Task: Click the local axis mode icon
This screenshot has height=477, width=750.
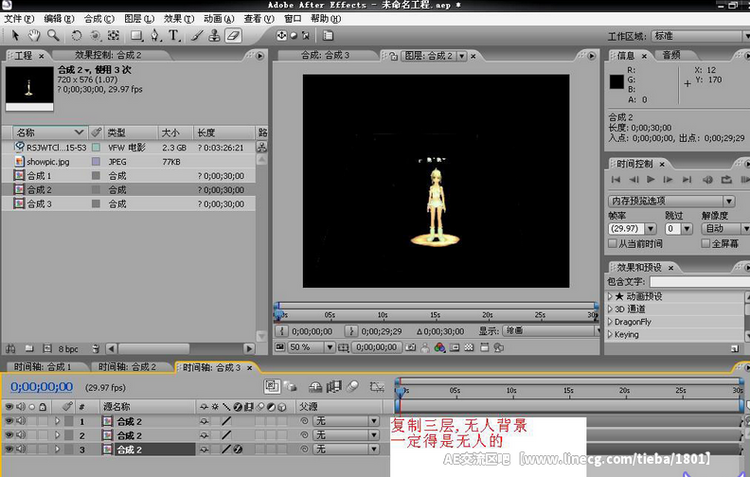Action: (282, 36)
